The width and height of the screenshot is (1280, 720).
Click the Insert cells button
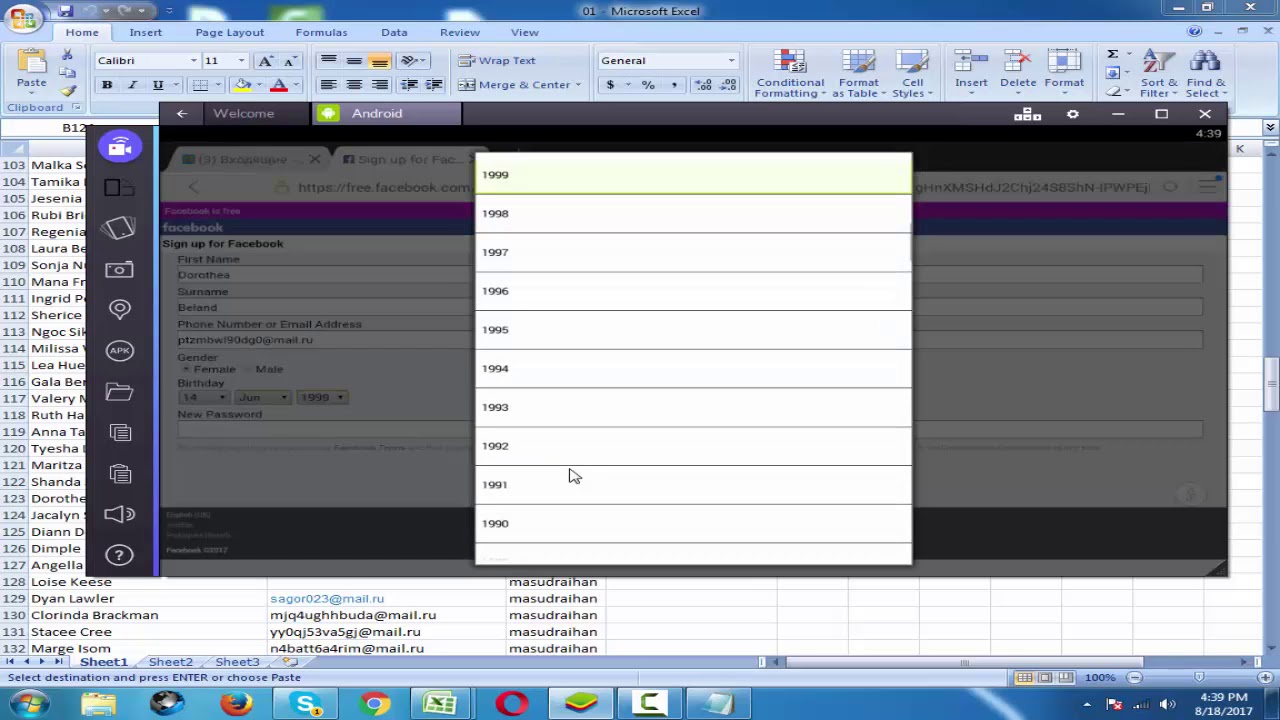pos(970,74)
